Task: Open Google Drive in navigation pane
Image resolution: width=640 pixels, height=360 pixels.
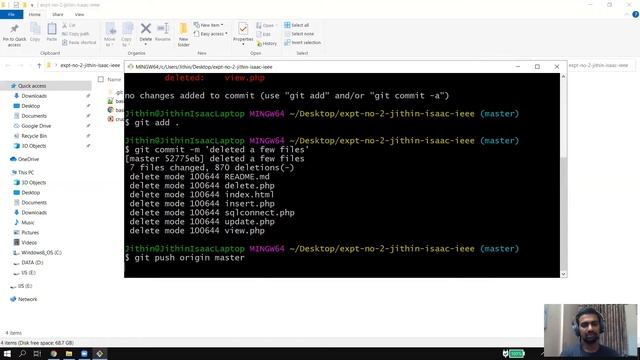Action: [36, 126]
